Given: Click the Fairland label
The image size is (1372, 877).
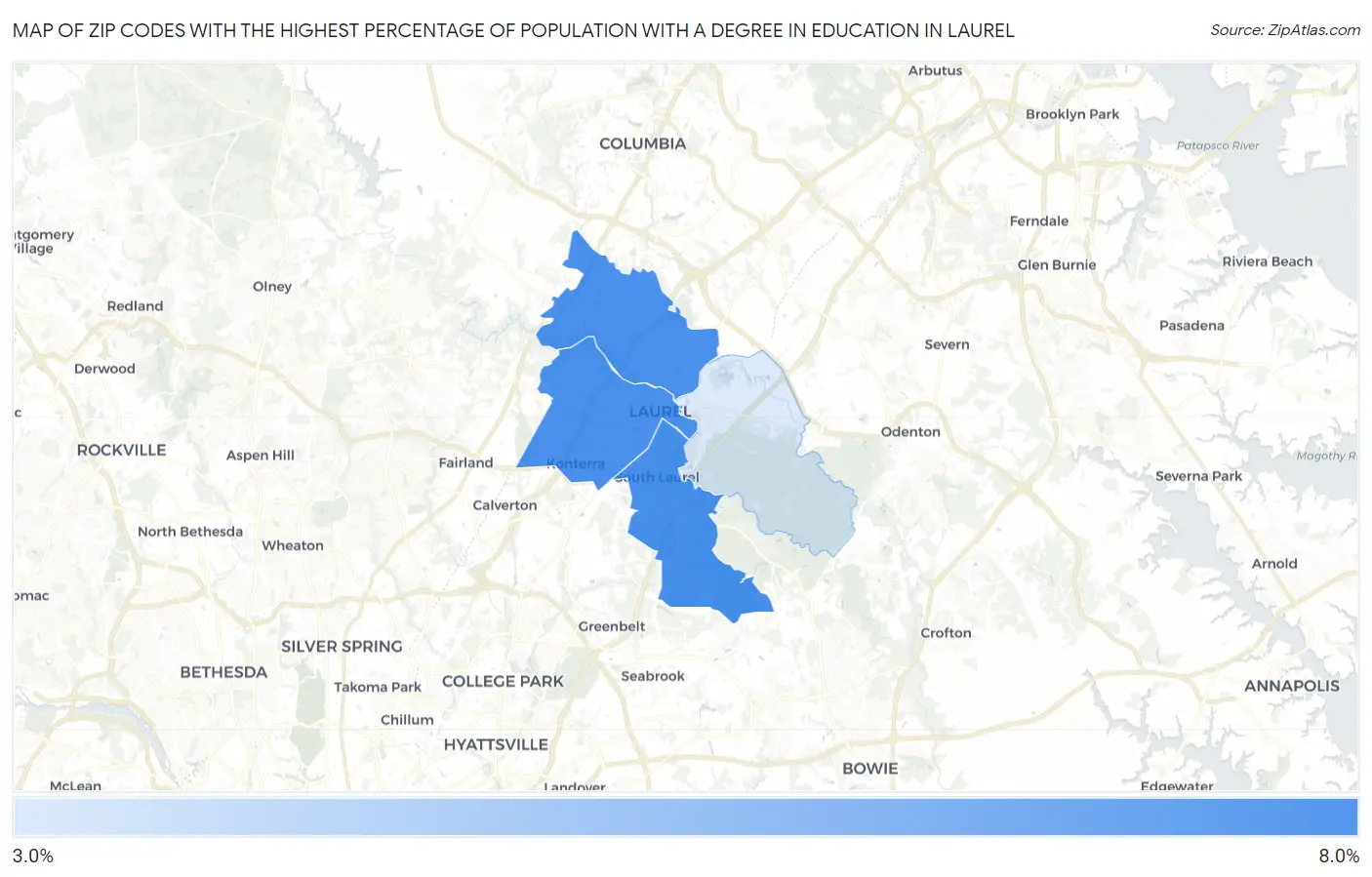Looking at the screenshot, I should pos(465,462).
